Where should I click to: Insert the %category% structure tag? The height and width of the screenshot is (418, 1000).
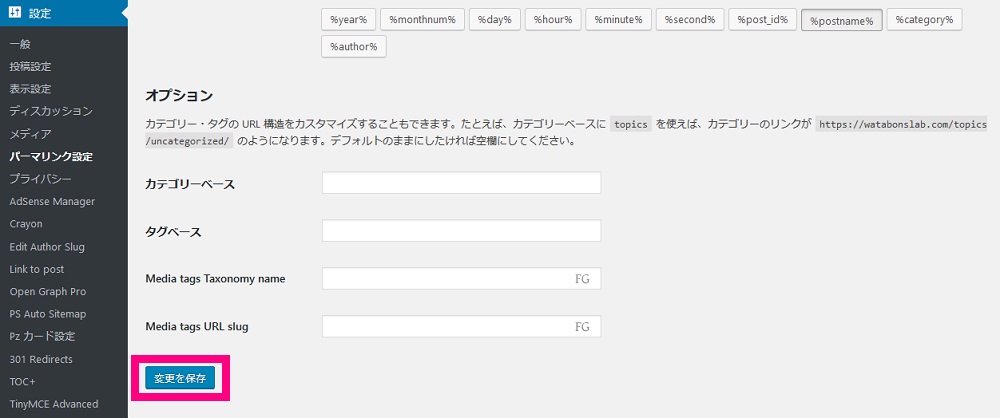coord(924,20)
